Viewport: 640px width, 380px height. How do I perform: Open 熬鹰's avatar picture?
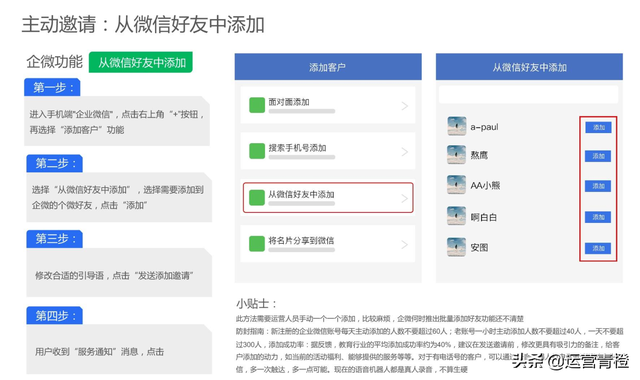(456, 155)
